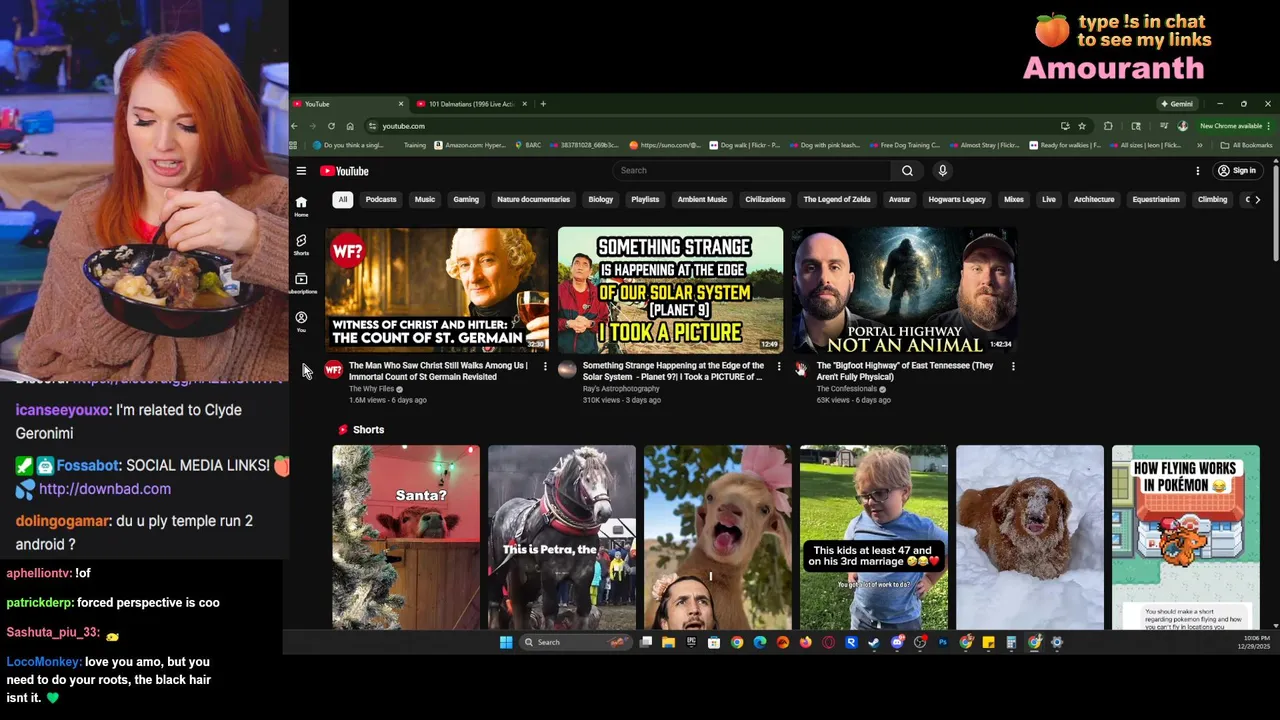Open The Why Files channel avatar

coord(334,370)
